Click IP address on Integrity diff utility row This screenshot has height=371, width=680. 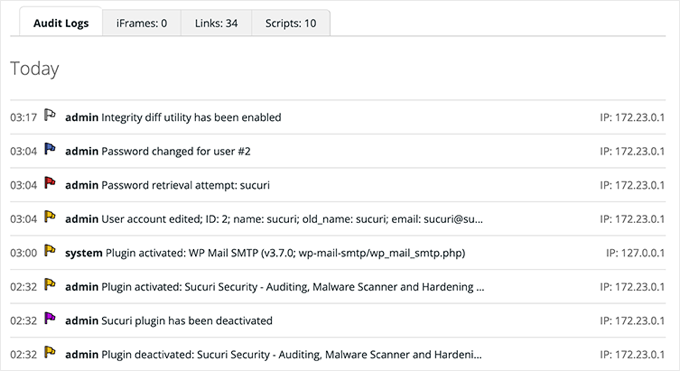click(632, 118)
